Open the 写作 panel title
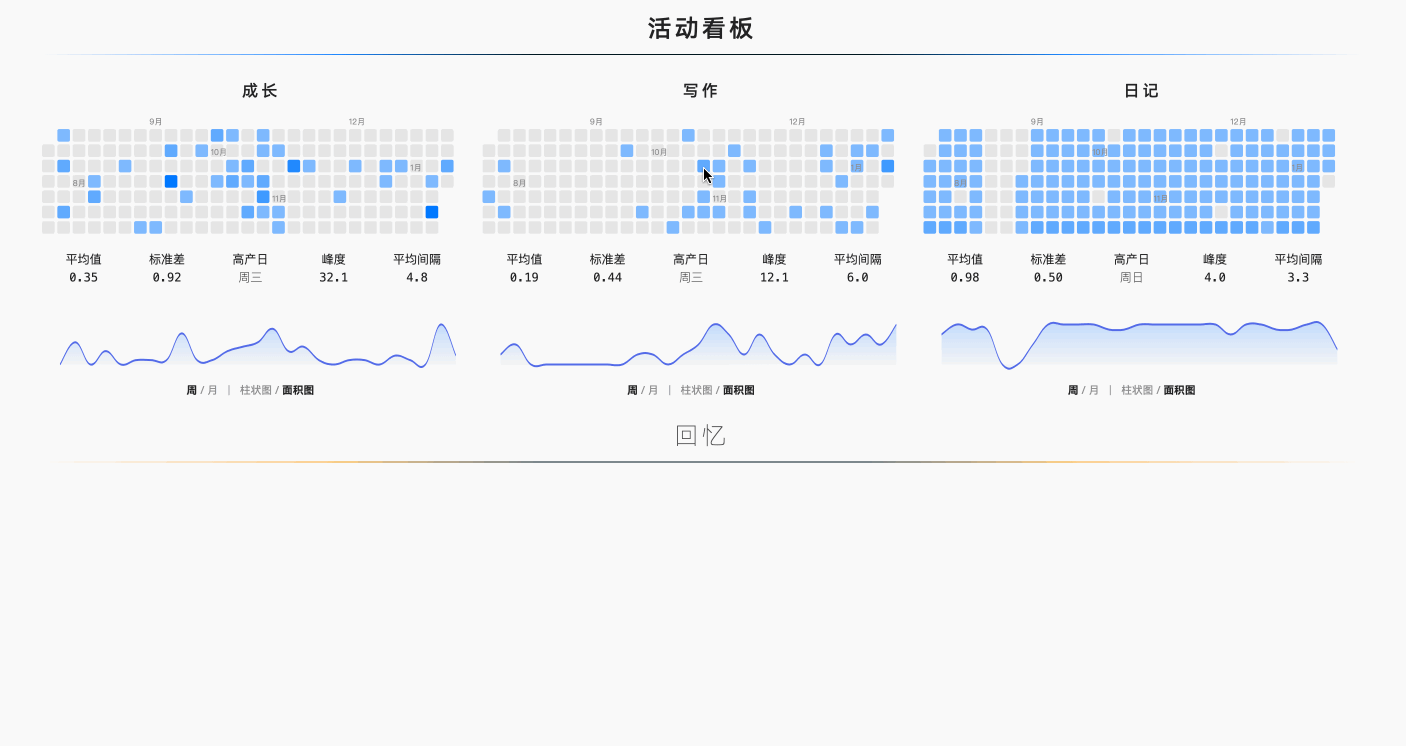 [700, 91]
